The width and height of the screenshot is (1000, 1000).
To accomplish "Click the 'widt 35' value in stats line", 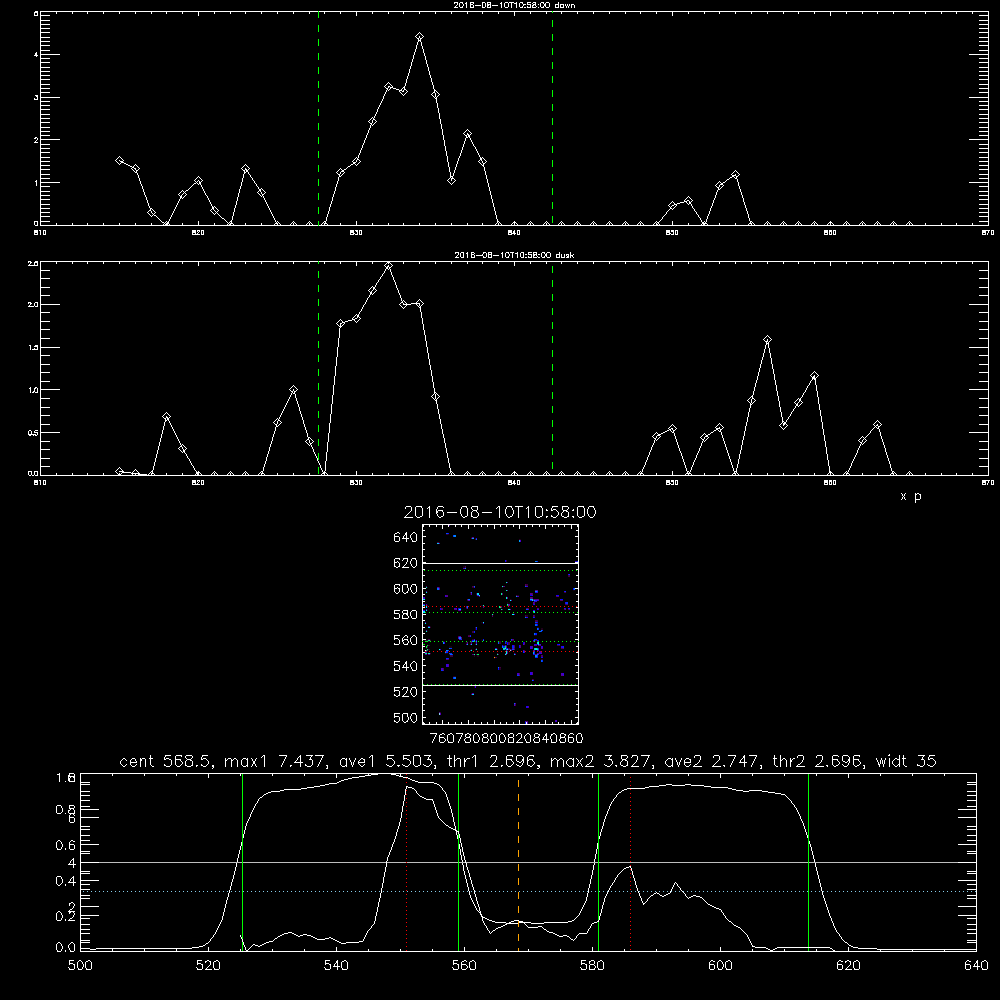I will tap(906, 761).
